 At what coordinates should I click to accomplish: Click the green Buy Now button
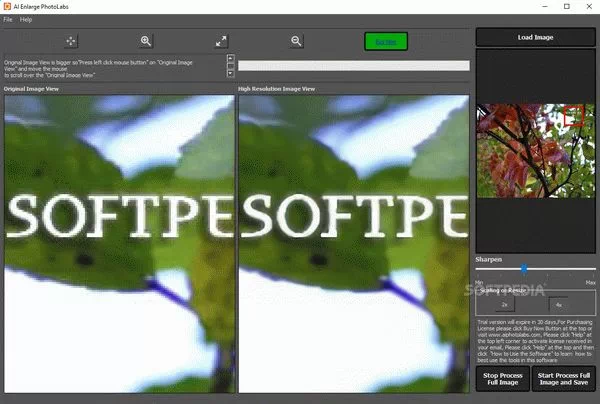386,41
